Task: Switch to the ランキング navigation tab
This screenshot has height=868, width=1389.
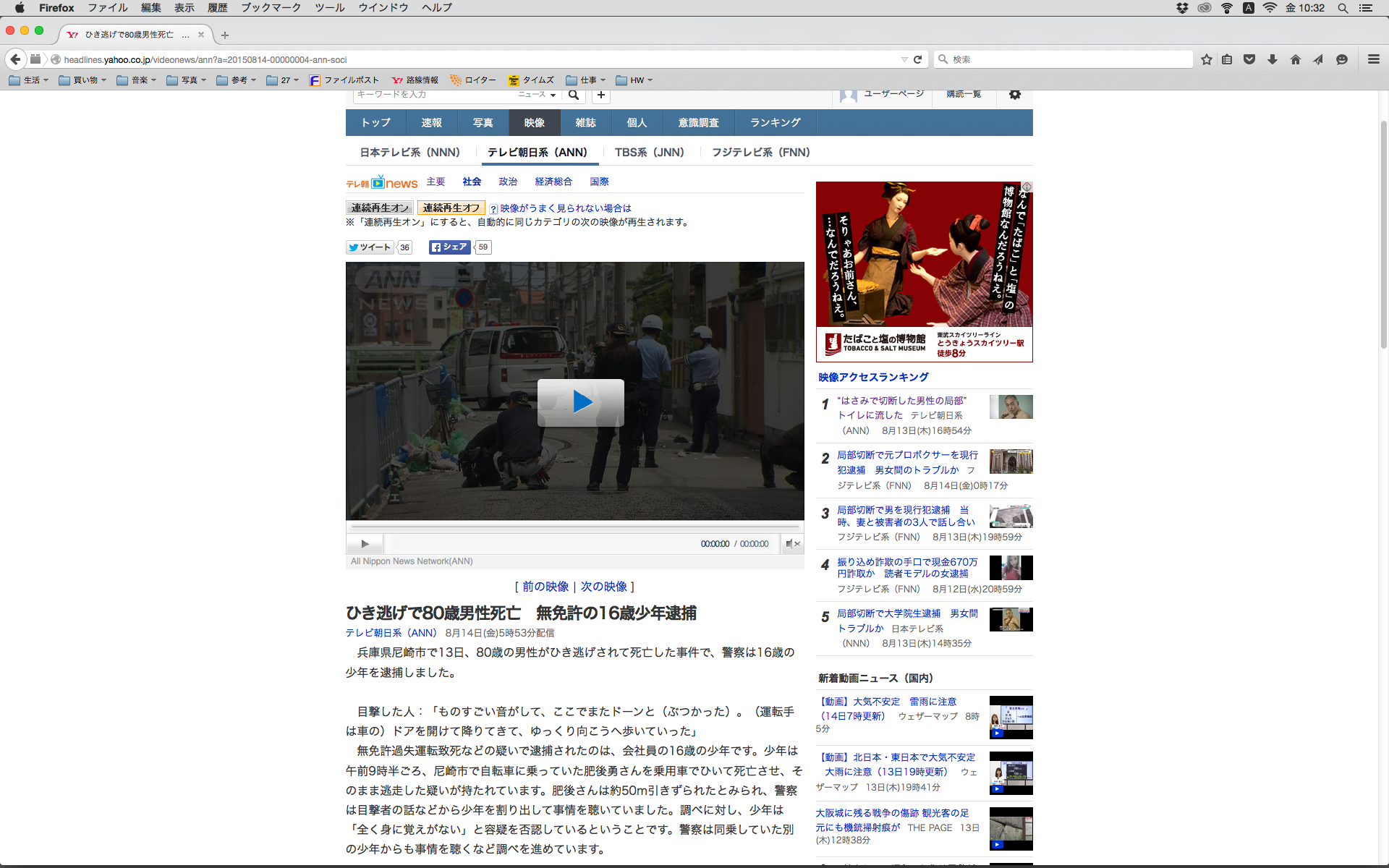Action: click(x=775, y=123)
